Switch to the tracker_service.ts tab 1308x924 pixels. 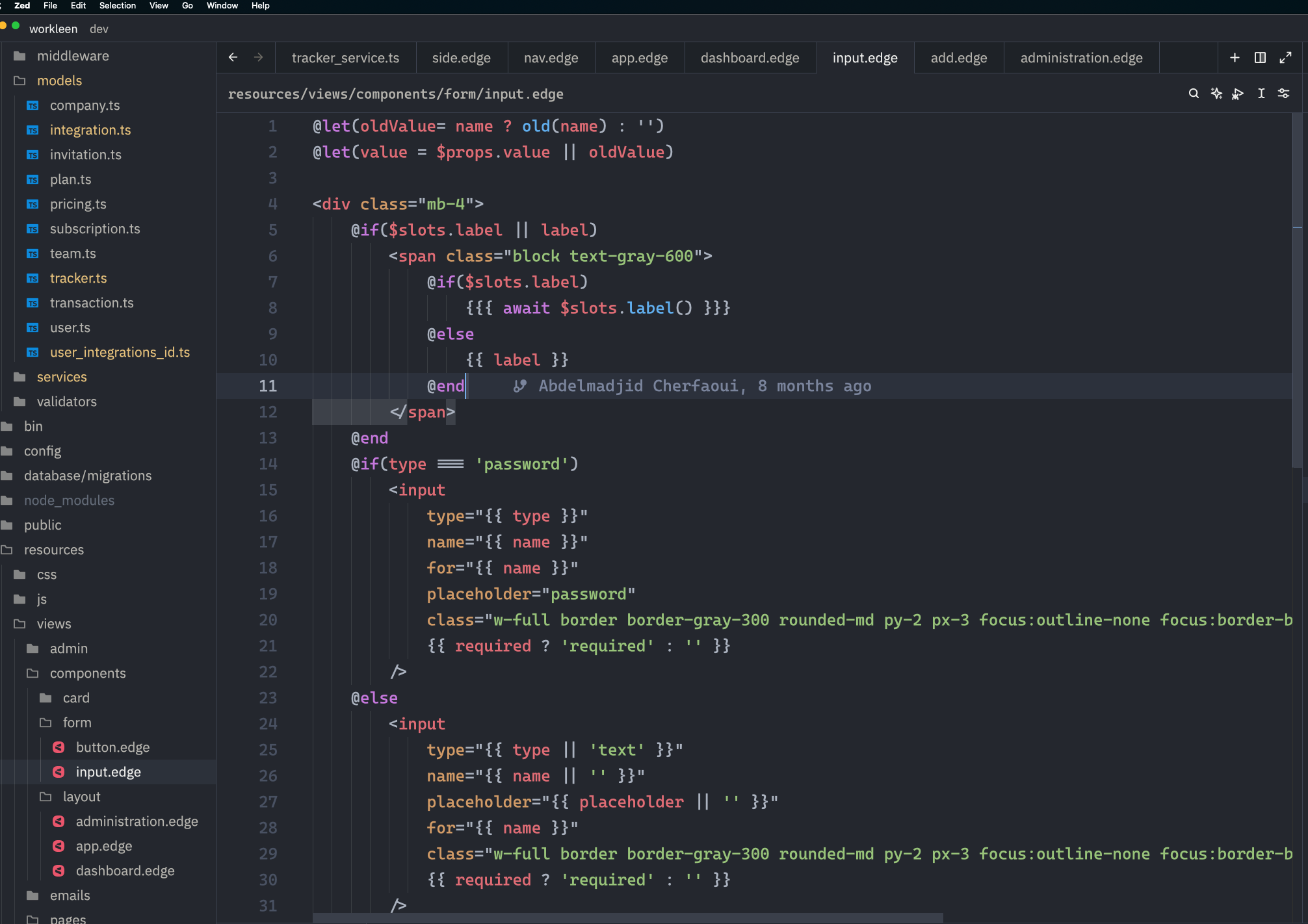point(345,58)
